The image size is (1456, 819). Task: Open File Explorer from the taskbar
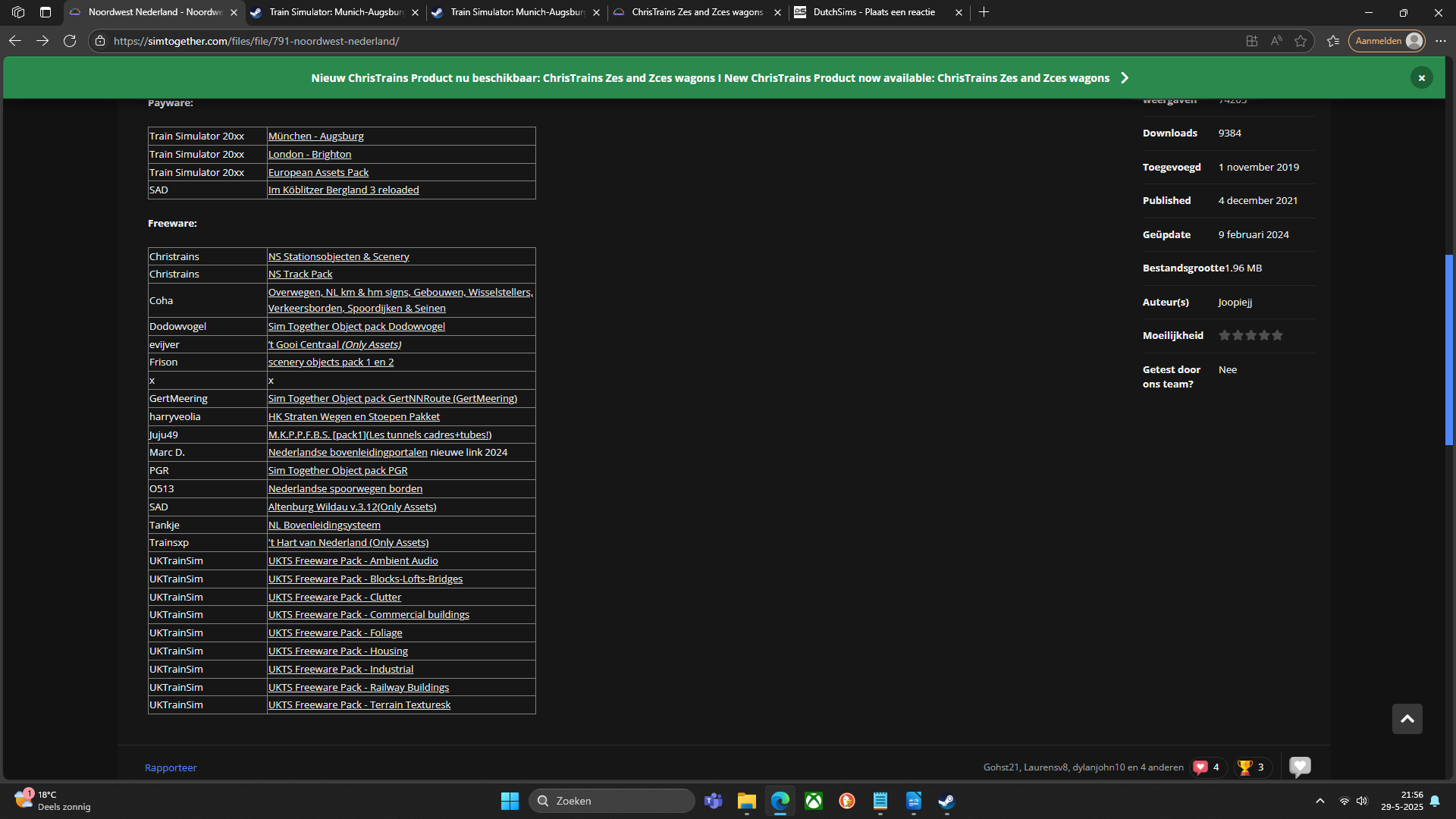[747, 801]
